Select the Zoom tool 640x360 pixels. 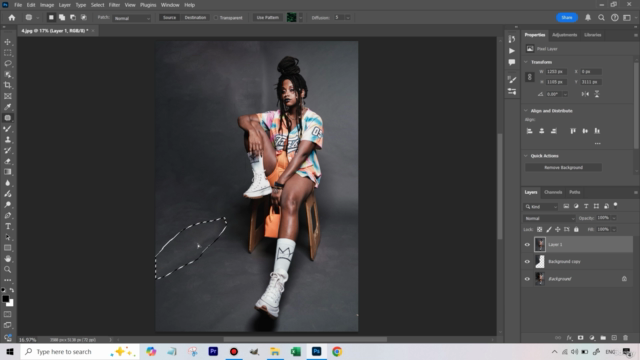click(8, 269)
